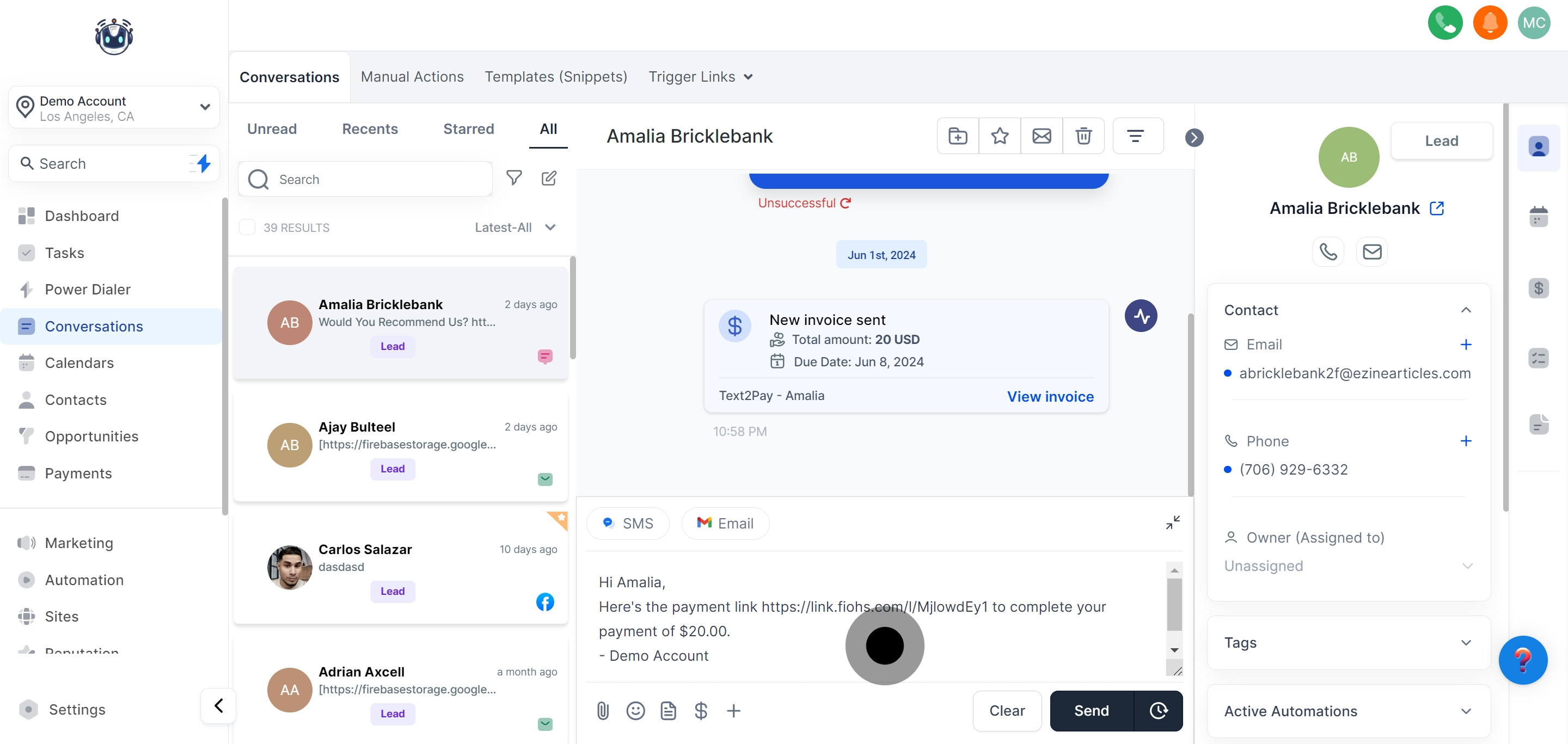Image resolution: width=1568 pixels, height=744 pixels.
Task: Star the Amalia Bricklebank conversation
Action: [1000, 136]
